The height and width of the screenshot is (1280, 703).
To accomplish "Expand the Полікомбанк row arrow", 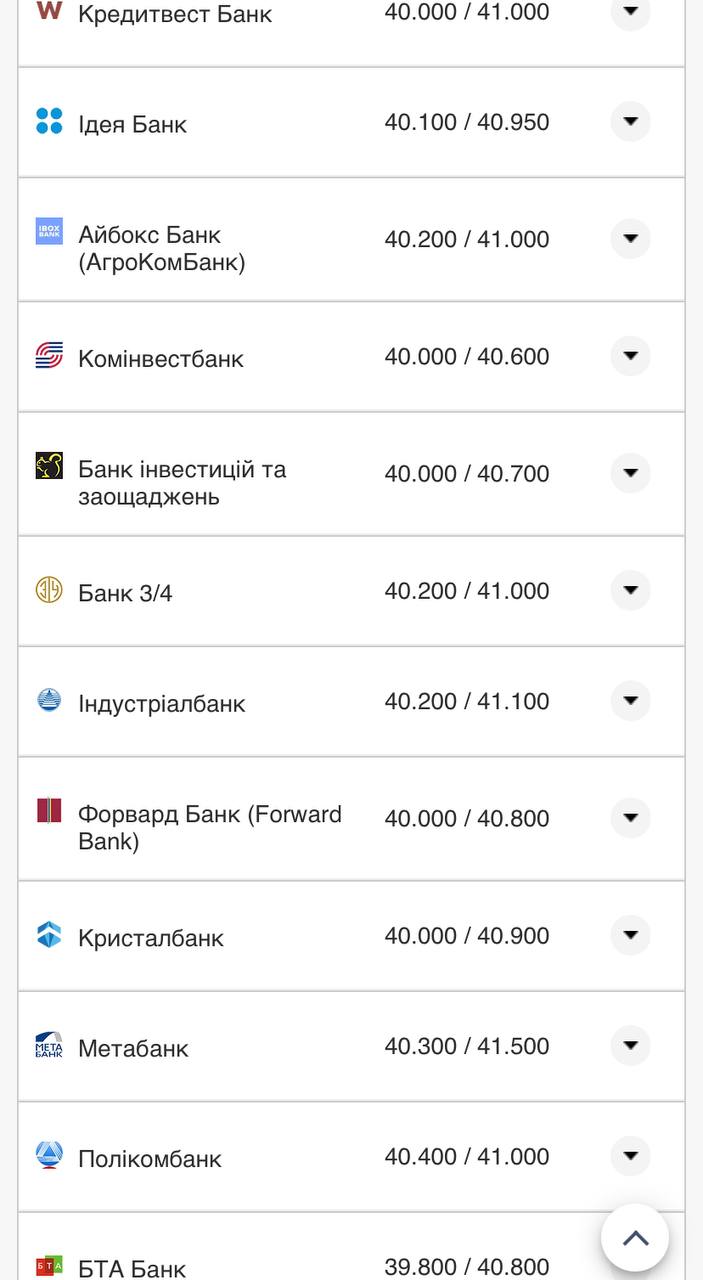I will pyautogui.click(x=630, y=1156).
